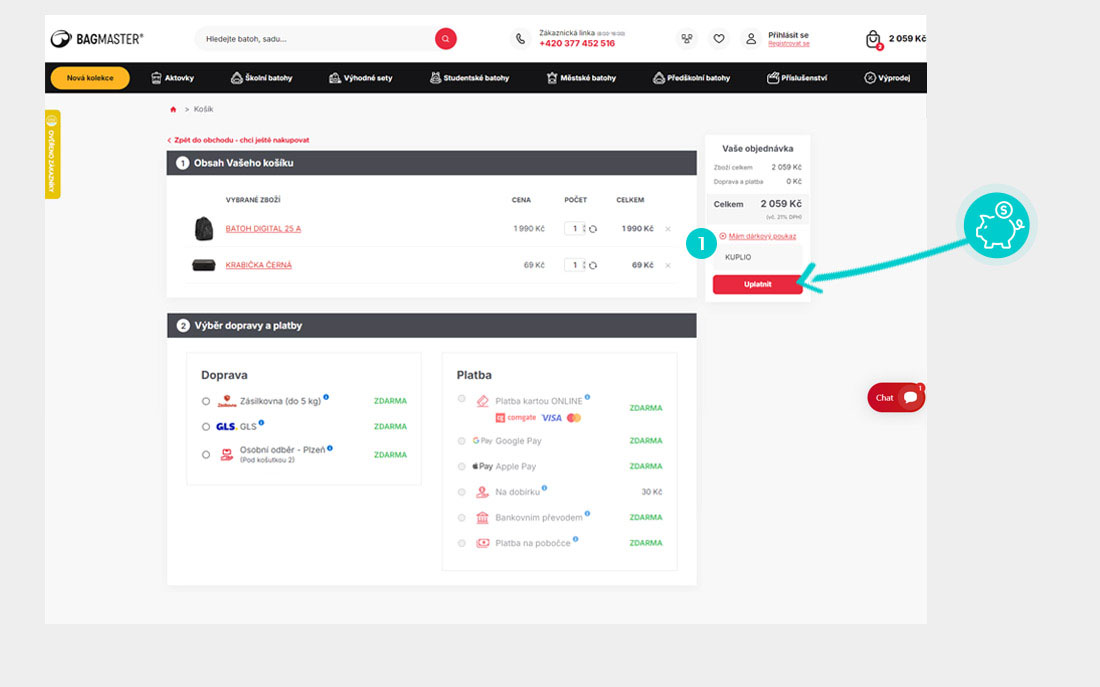This screenshot has height=687, width=1100.
Task: Open Školní batohy menu category
Action: tap(262, 78)
